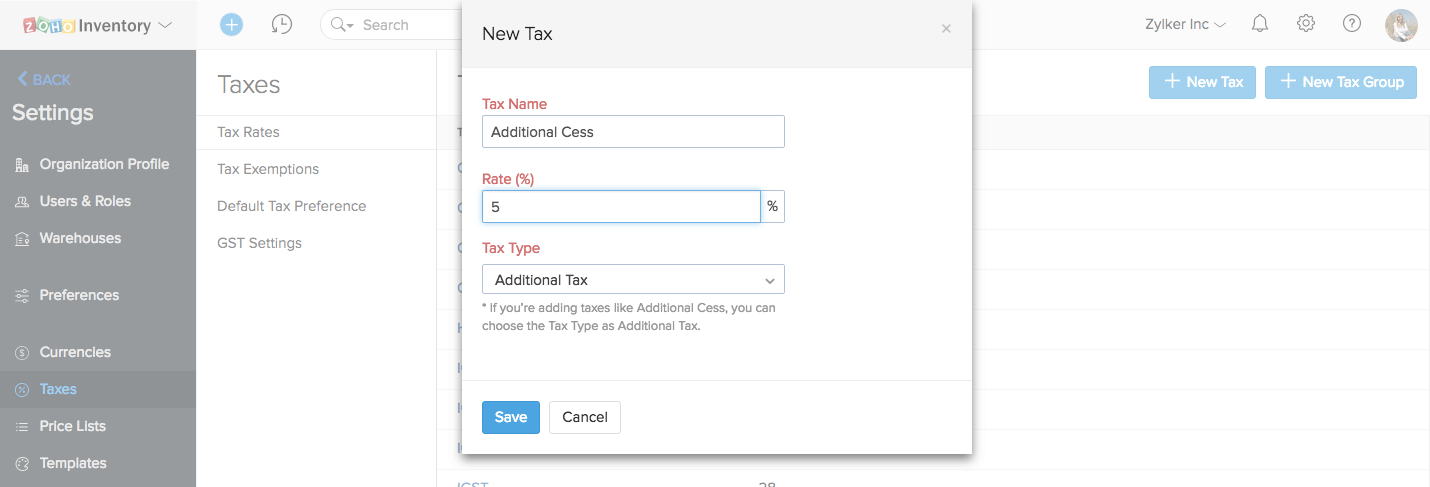1430x487 pixels.
Task: Cancel the New Tax dialog
Action: (x=585, y=417)
